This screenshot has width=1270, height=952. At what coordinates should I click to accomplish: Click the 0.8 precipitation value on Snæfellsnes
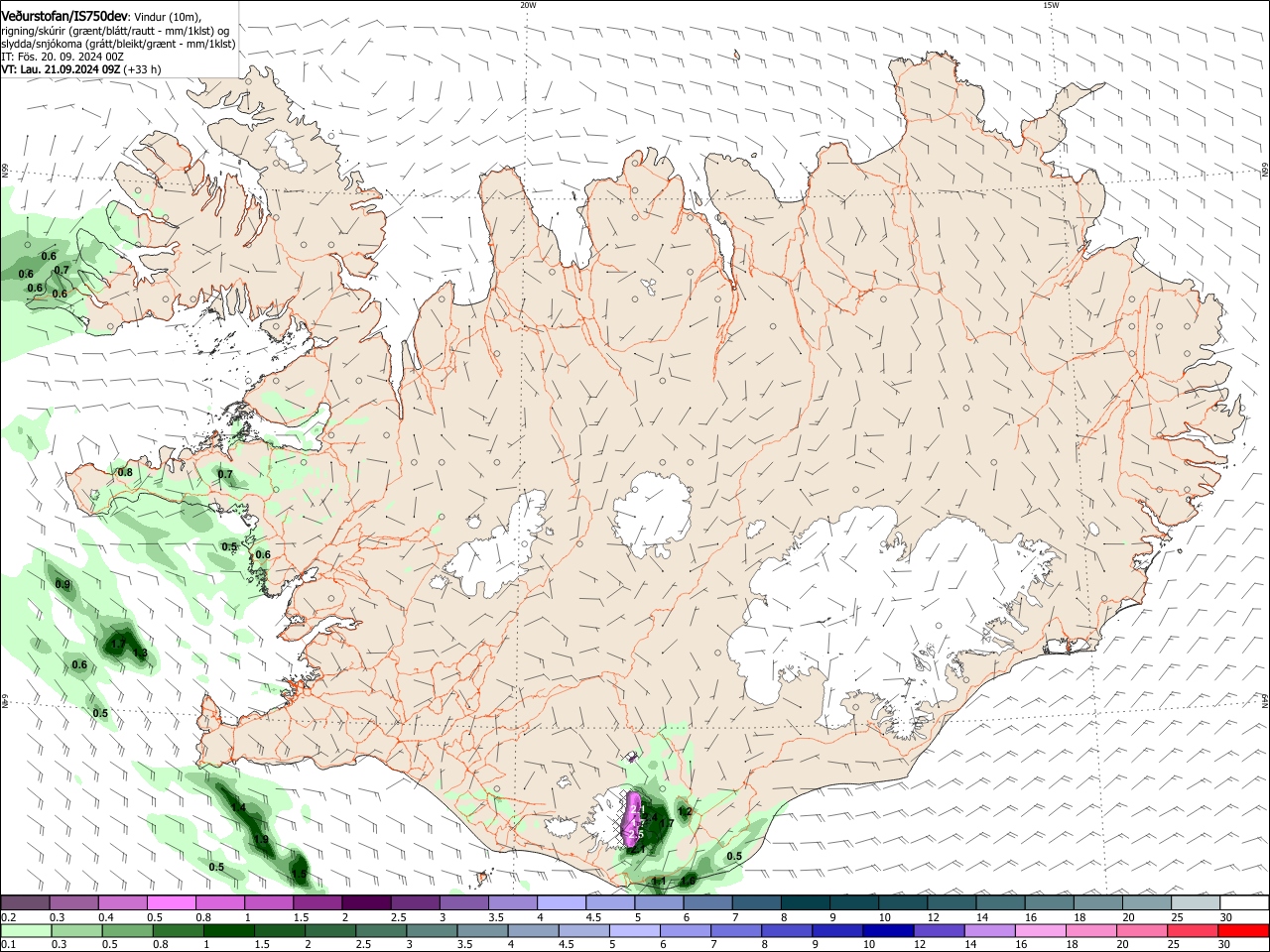125,472
